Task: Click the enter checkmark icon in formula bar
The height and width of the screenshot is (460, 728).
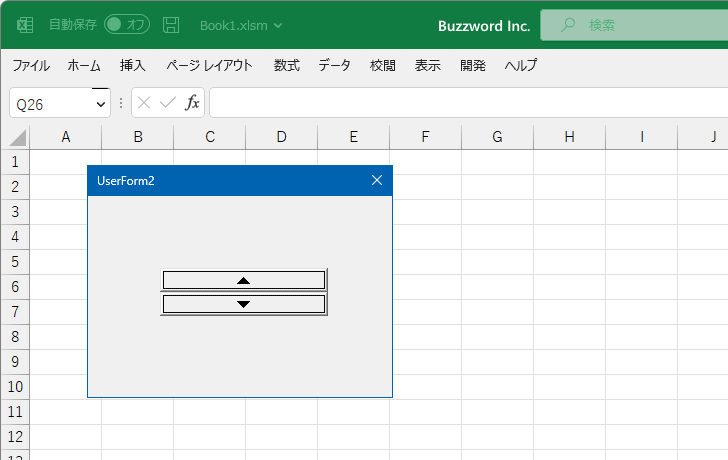Action: point(168,102)
